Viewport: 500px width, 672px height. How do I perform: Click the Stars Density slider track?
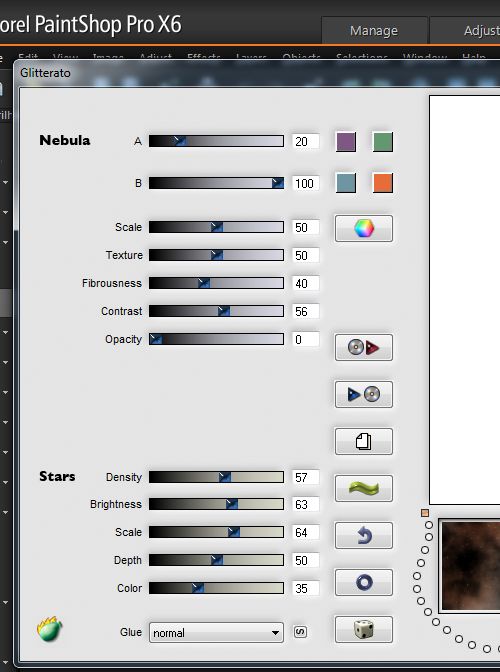[216, 477]
